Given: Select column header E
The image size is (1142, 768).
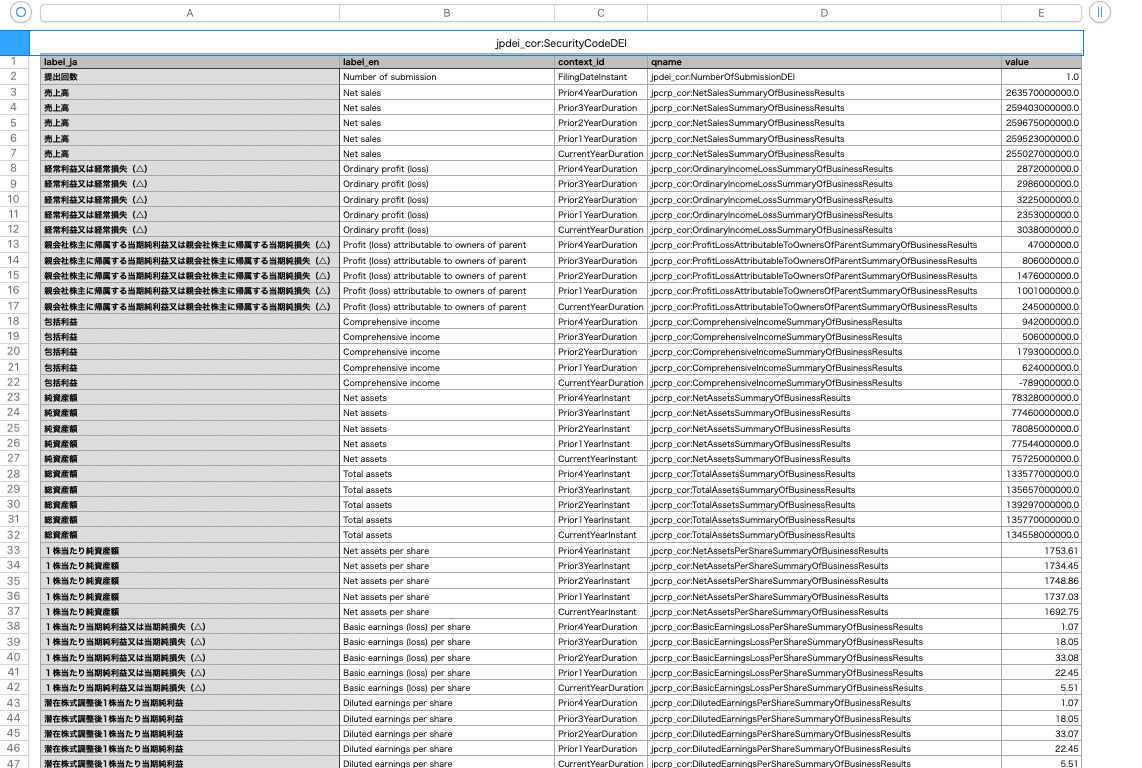Looking at the screenshot, I should pos(1041,13).
